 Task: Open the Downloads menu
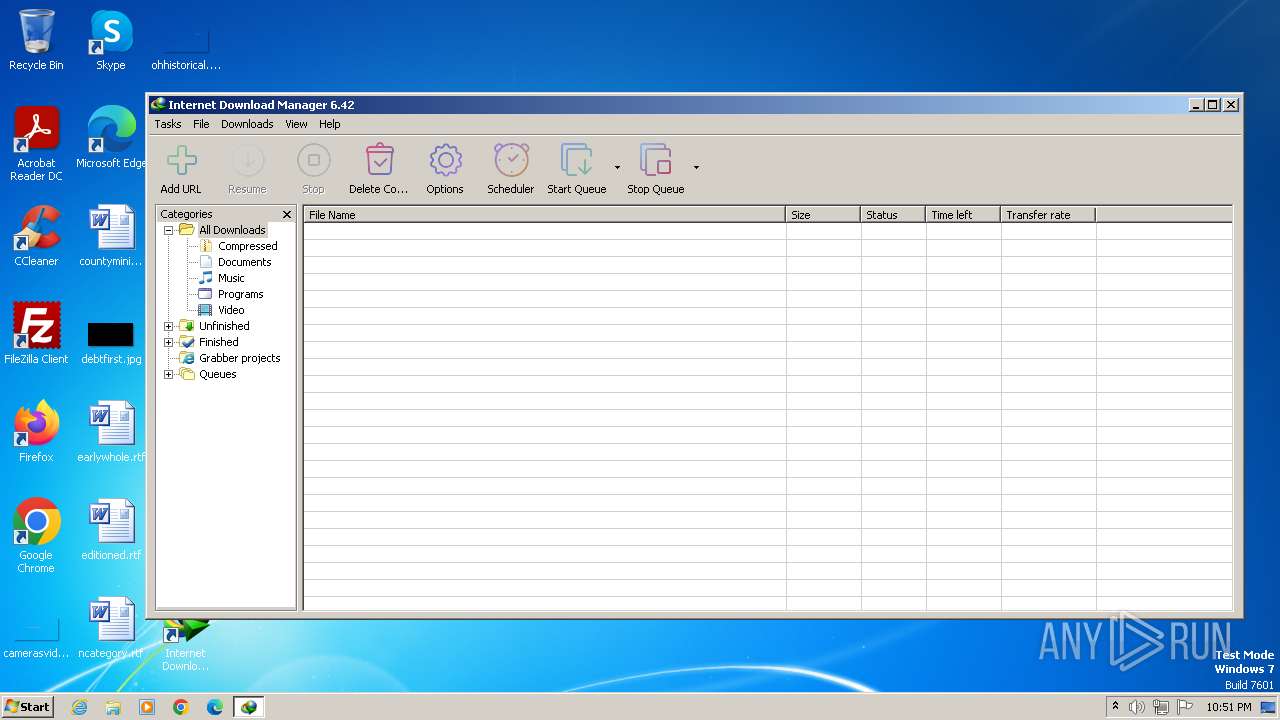247,124
